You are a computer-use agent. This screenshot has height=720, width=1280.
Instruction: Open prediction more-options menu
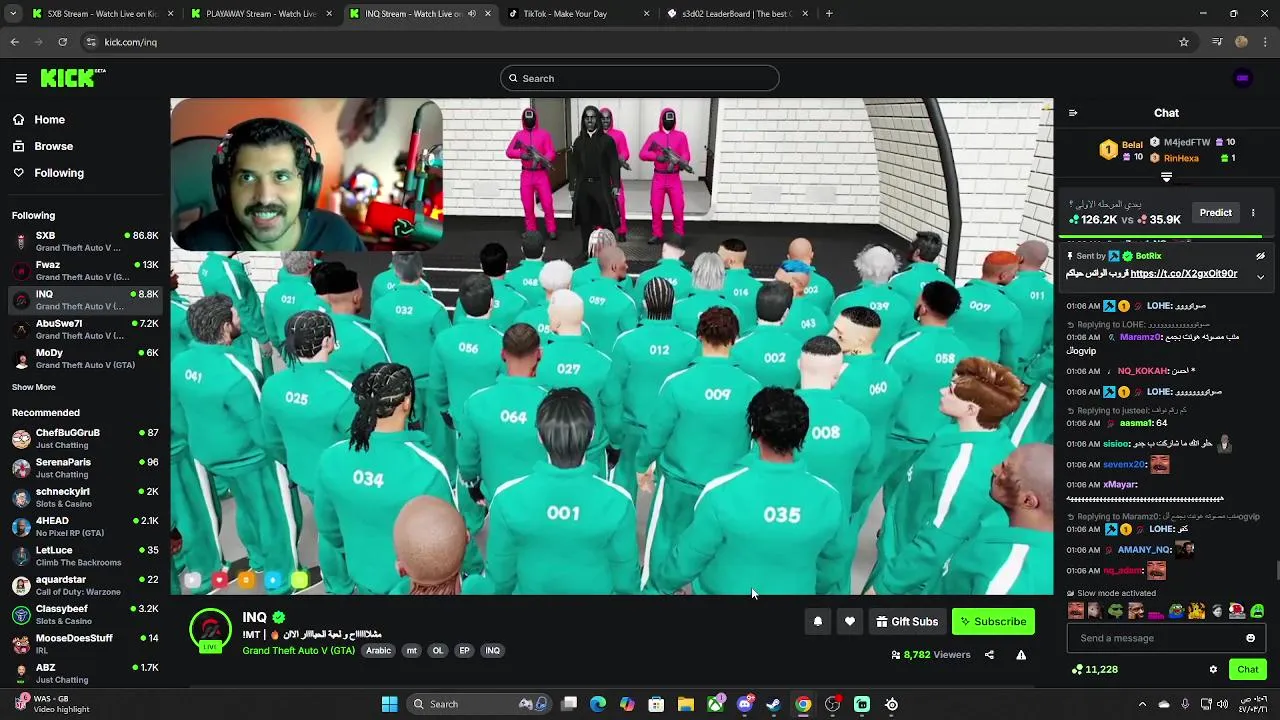point(1253,212)
